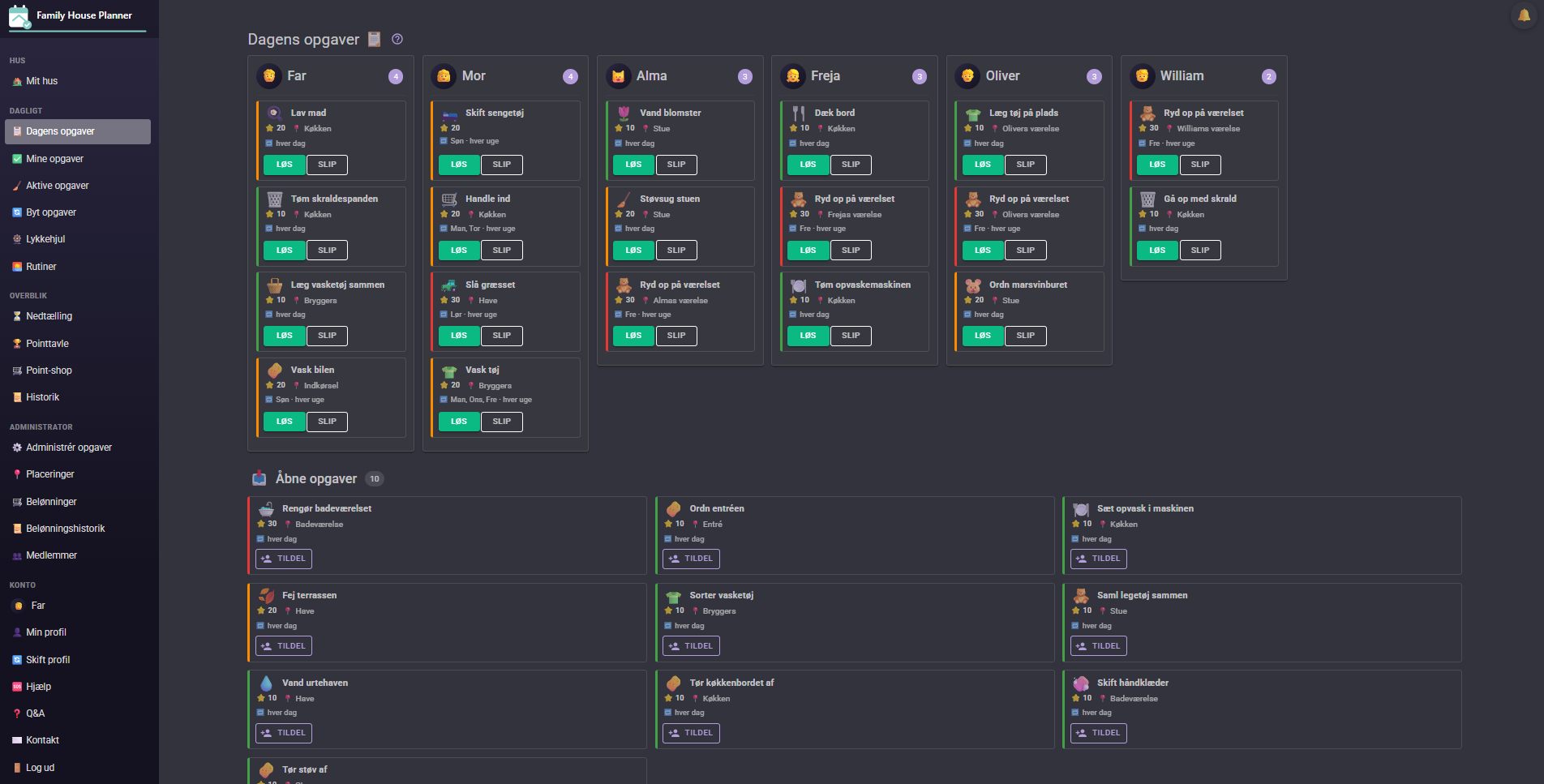Open the Kontakt page
1544x784 pixels.
[x=78, y=740]
